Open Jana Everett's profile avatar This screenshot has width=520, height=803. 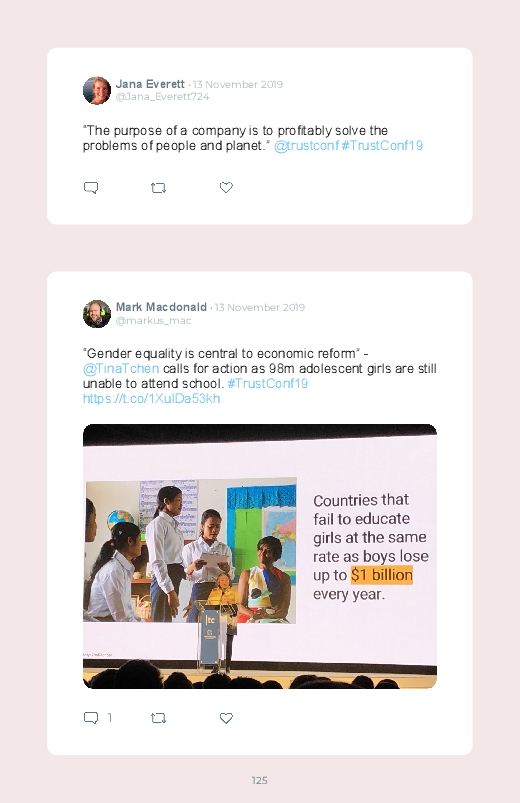click(x=97, y=91)
